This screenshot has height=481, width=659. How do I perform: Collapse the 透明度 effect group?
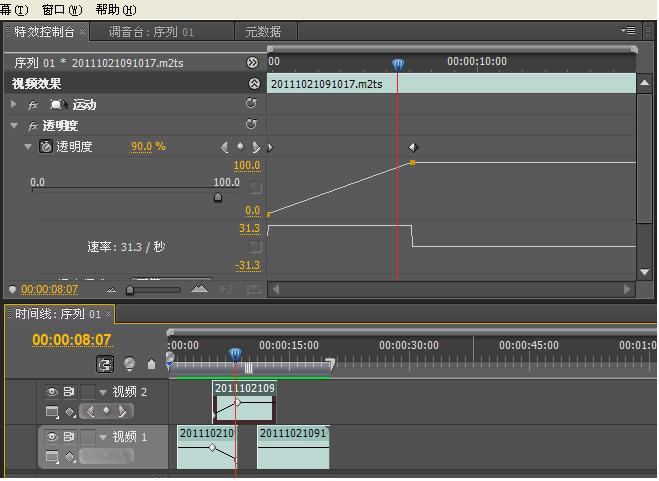click(14, 125)
